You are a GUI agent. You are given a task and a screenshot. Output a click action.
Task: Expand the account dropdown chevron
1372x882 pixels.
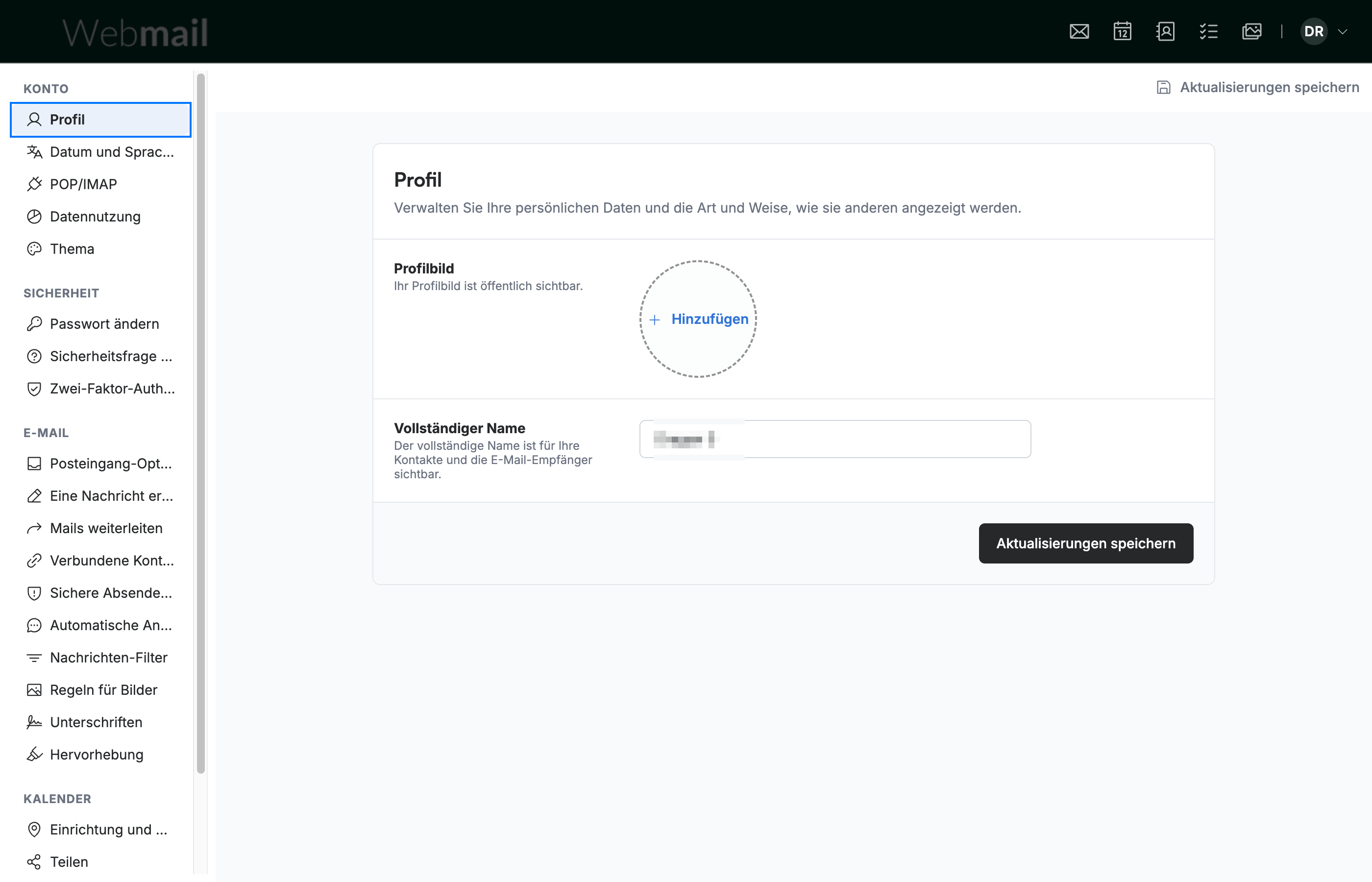pos(1342,31)
